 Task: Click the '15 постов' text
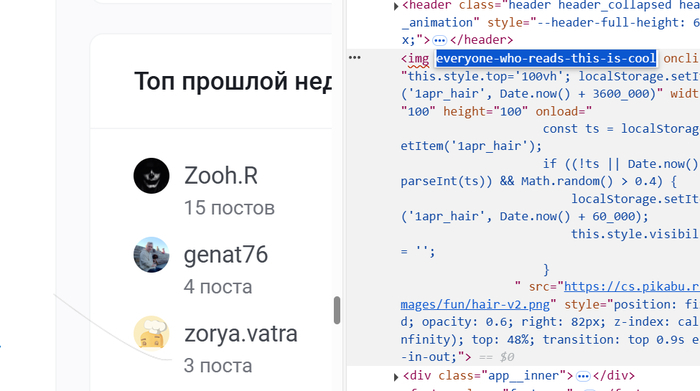pos(229,208)
